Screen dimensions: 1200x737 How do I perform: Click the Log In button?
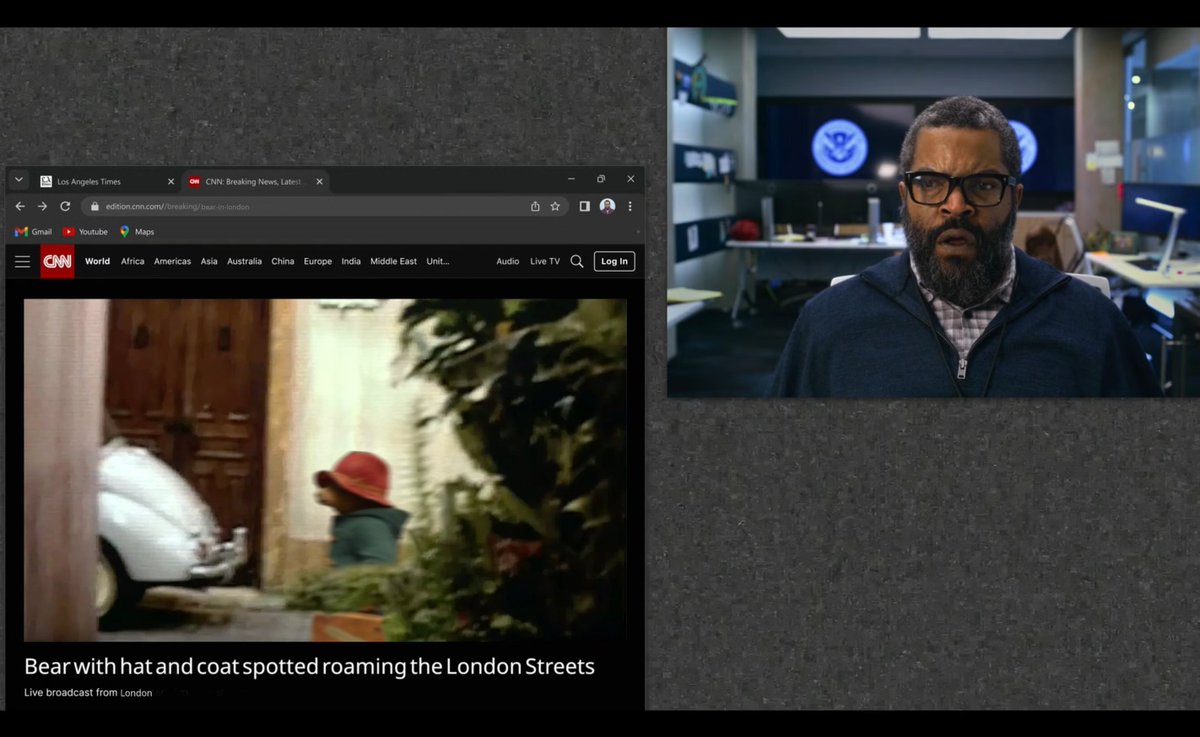(x=613, y=261)
